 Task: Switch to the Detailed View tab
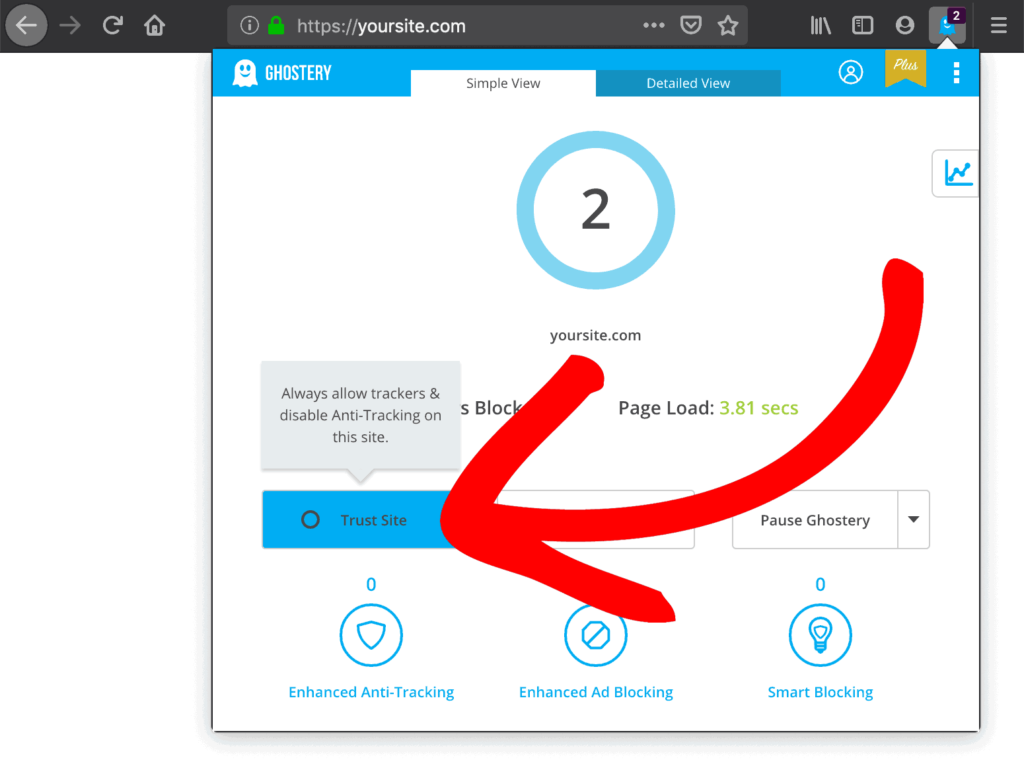click(688, 83)
